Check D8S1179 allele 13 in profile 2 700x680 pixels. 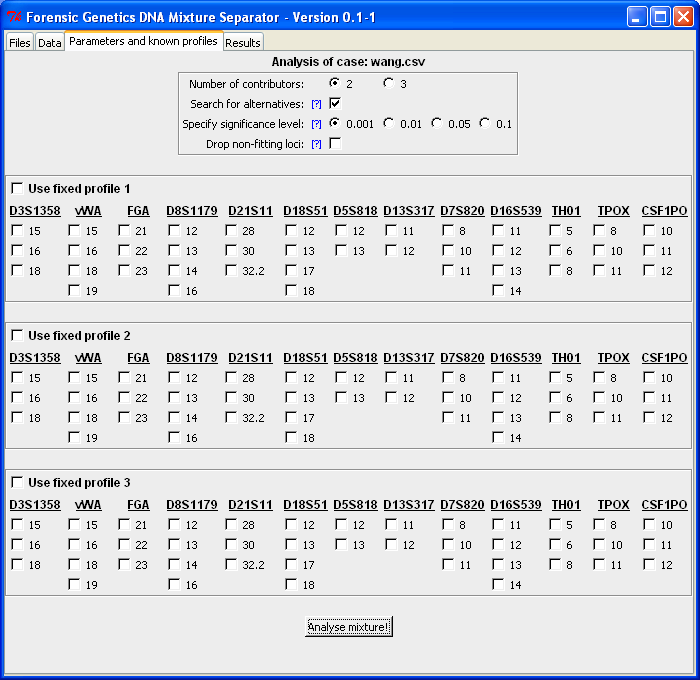tap(175, 397)
